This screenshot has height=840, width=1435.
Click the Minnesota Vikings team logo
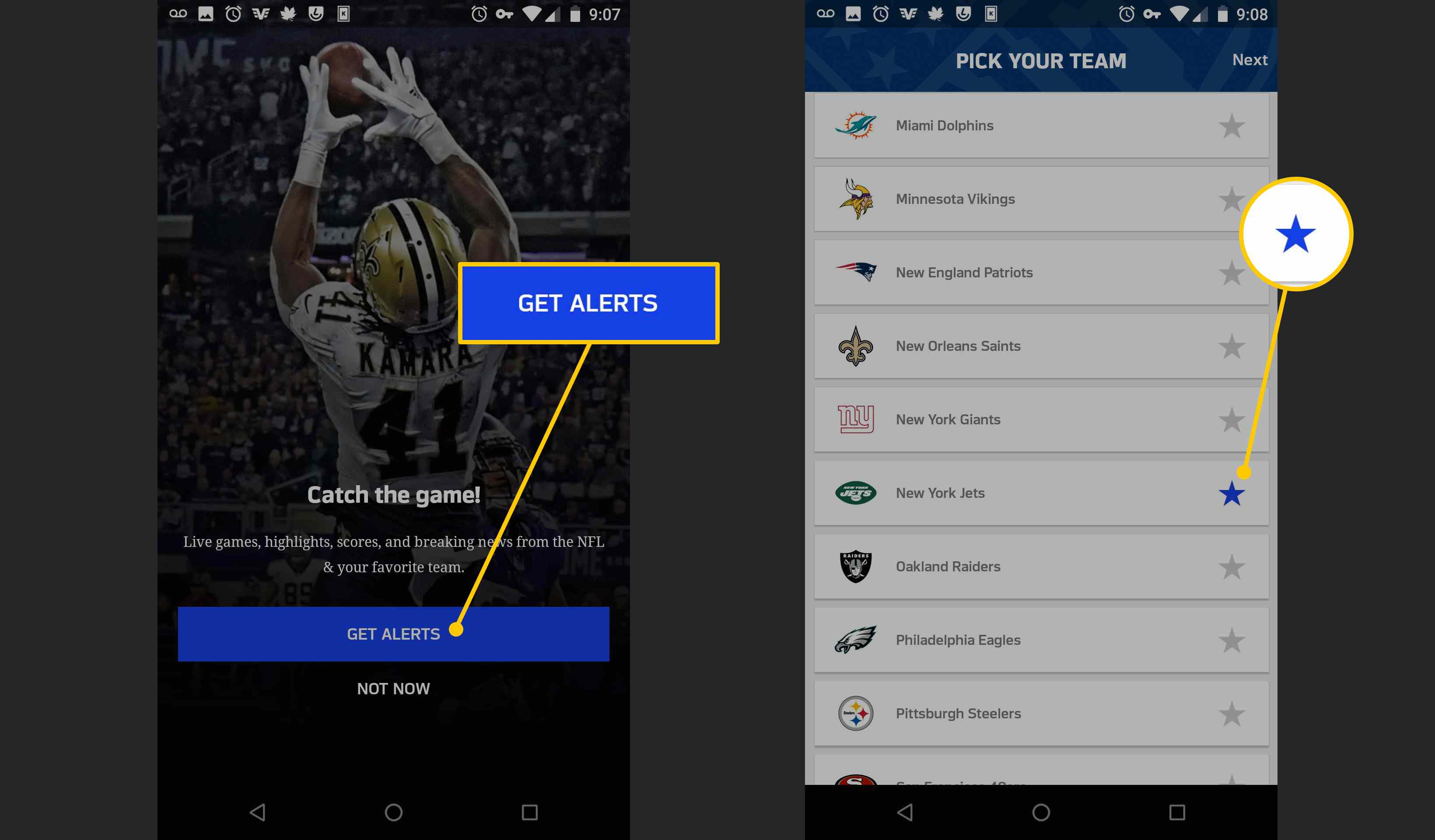tap(854, 198)
